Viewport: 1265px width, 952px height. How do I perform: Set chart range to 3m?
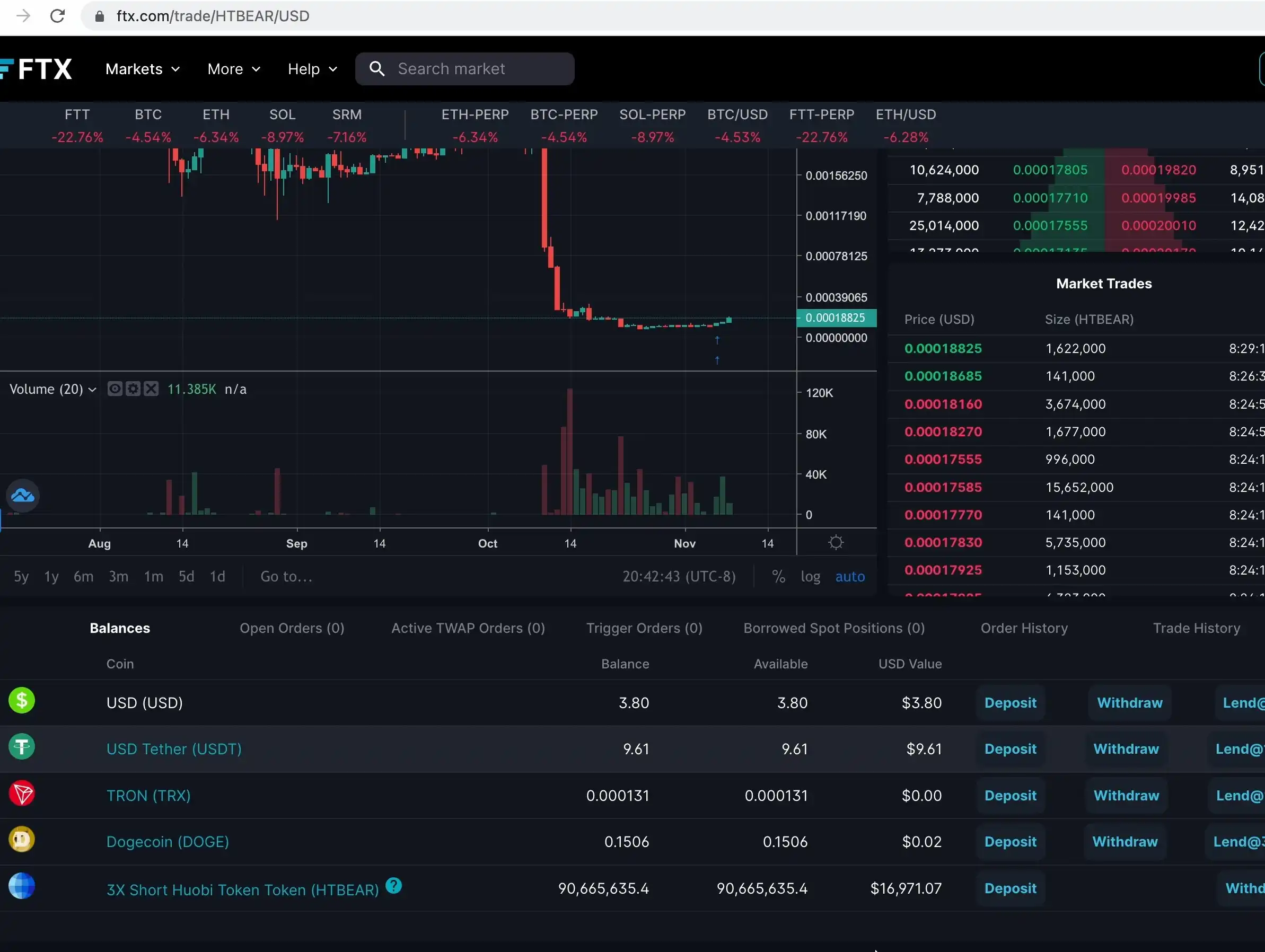tap(118, 576)
